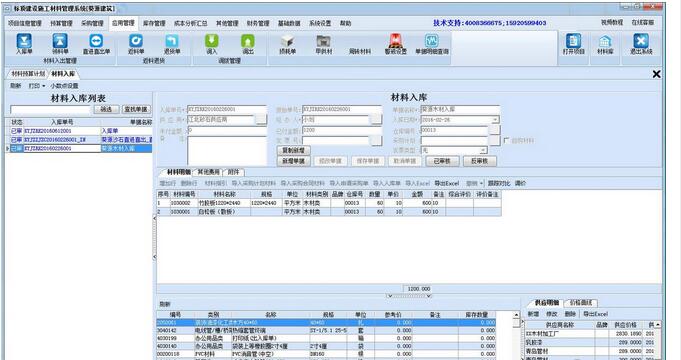Close the current tab with black X

tap(656, 74)
